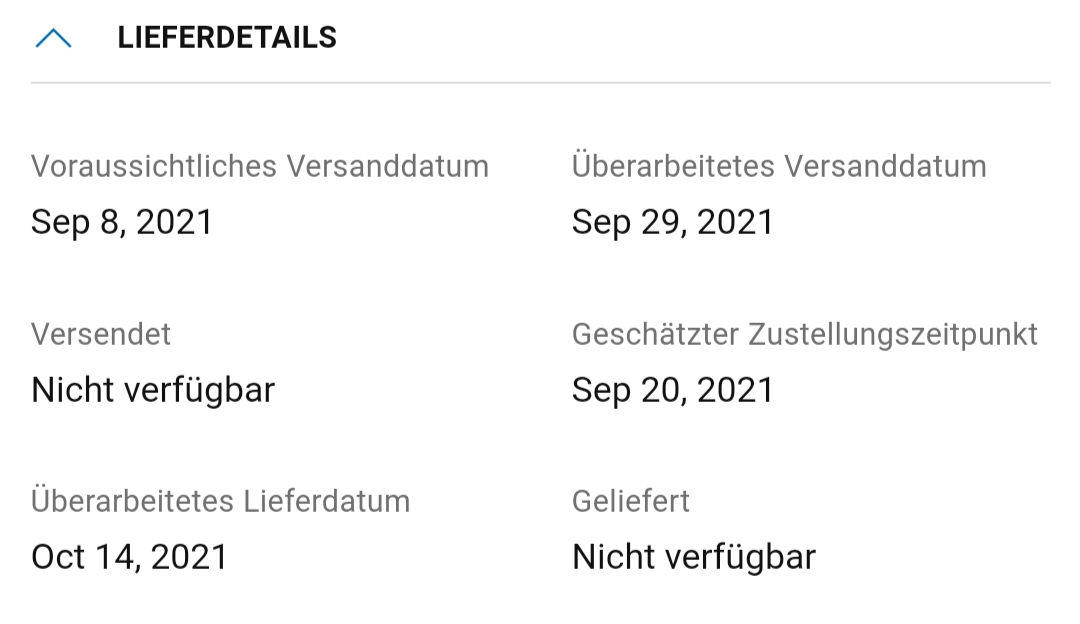Image resolution: width=1080 pixels, height=624 pixels.
Task: Click the Versendet label
Action: click(x=101, y=334)
